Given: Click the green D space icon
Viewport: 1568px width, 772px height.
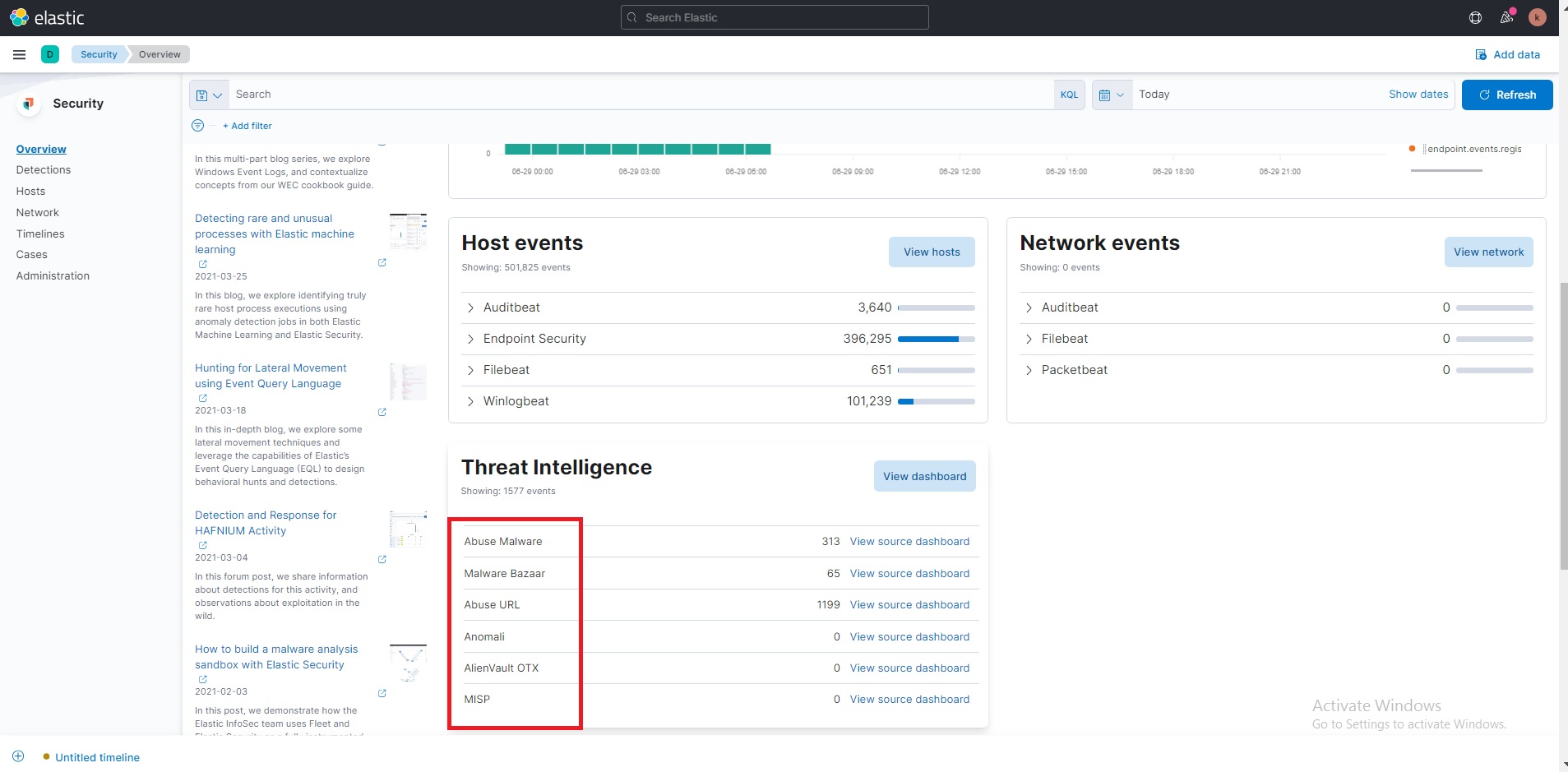Looking at the screenshot, I should (x=50, y=54).
